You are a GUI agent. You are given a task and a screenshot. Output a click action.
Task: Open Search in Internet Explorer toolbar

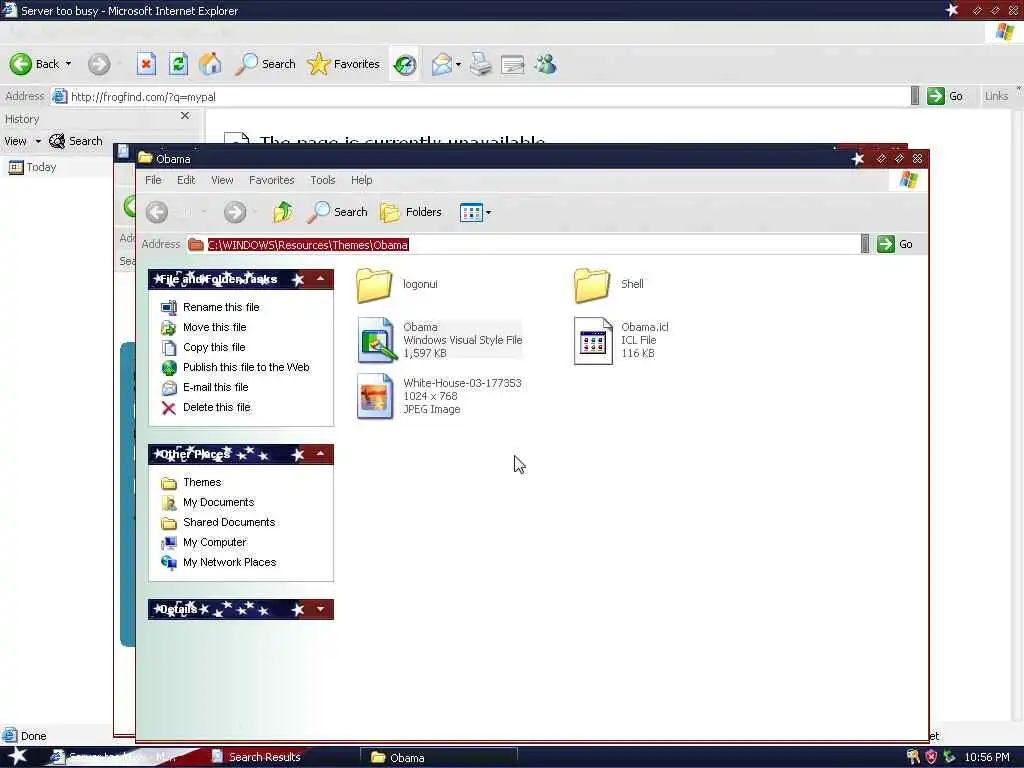pyautogui.click(x=265, y=64)
